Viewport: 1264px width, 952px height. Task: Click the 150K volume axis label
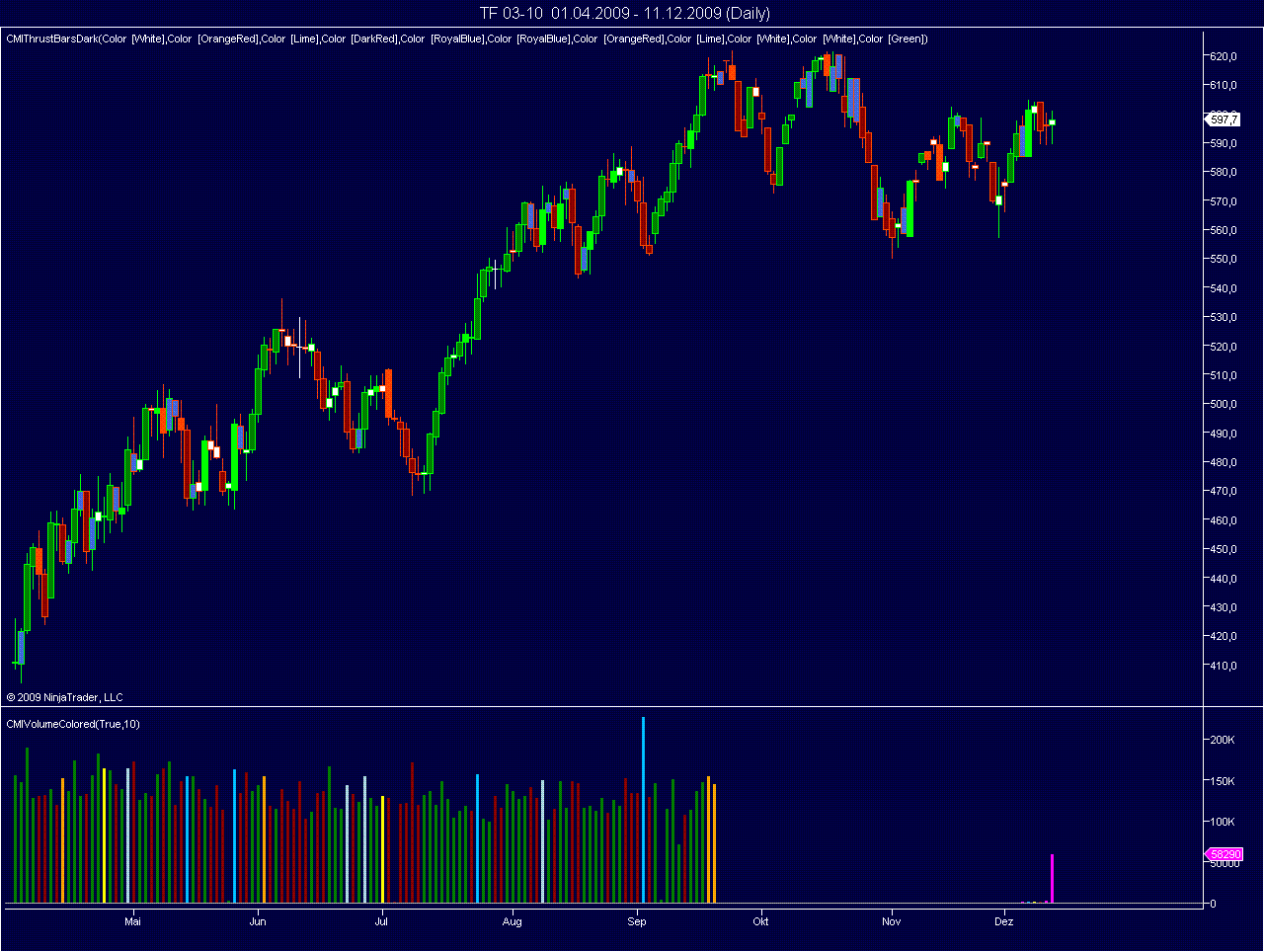tap(1223, 781)
